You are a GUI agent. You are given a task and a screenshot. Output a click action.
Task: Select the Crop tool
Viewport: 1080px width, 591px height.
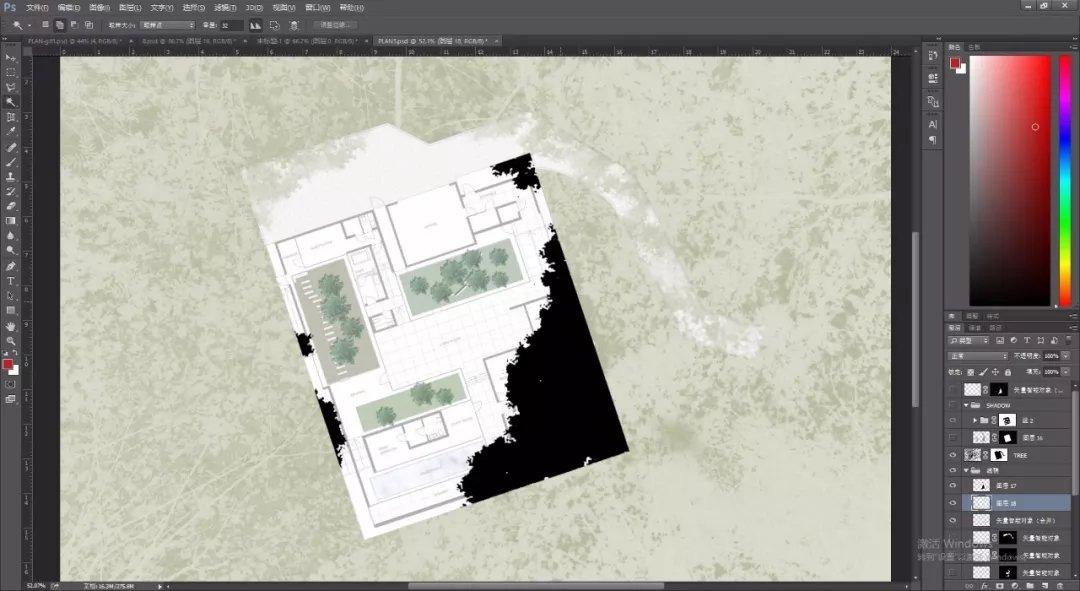[x=10, y=118]
